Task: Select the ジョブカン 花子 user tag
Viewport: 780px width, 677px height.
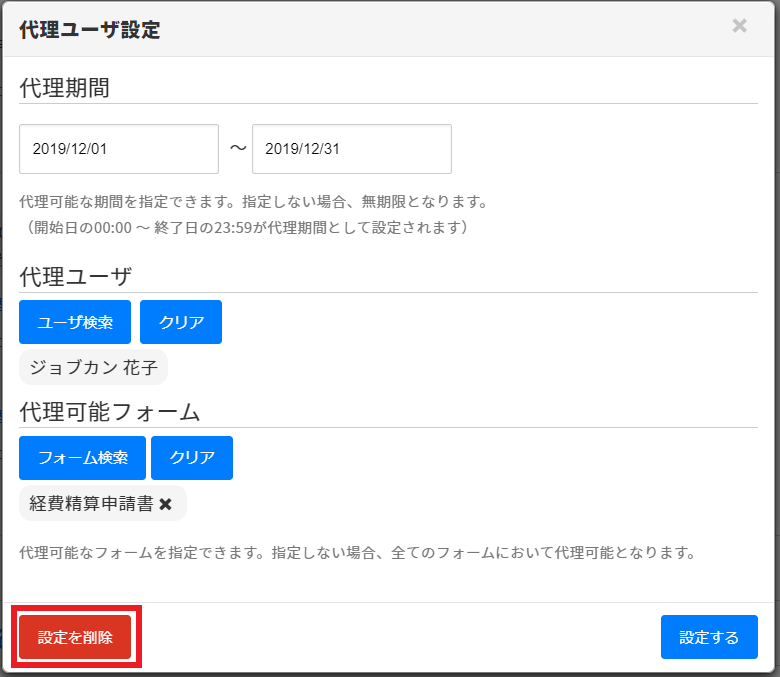Action: click(x=94, y=367)
